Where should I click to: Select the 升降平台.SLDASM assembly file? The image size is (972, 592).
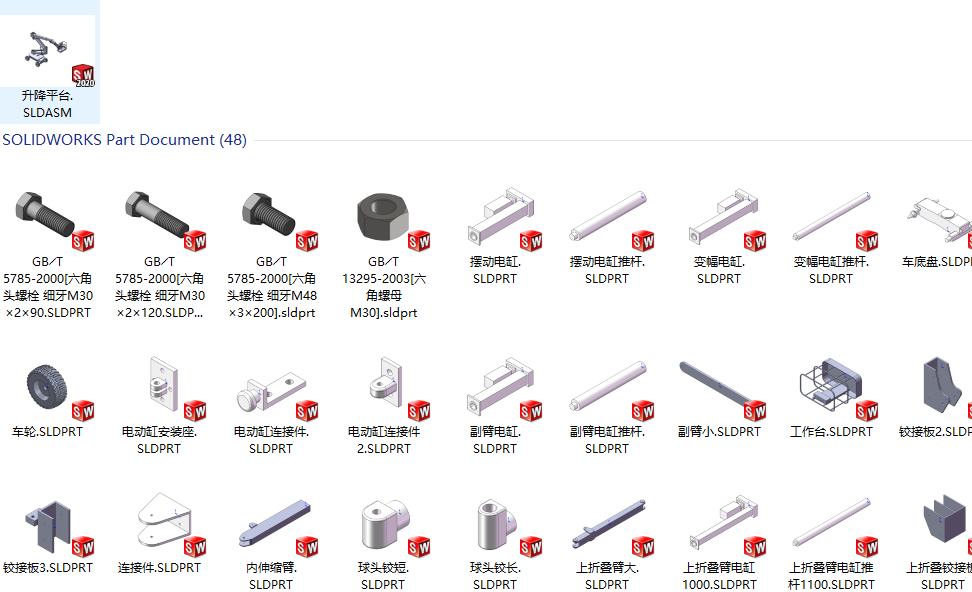click(x=48, y=67)
